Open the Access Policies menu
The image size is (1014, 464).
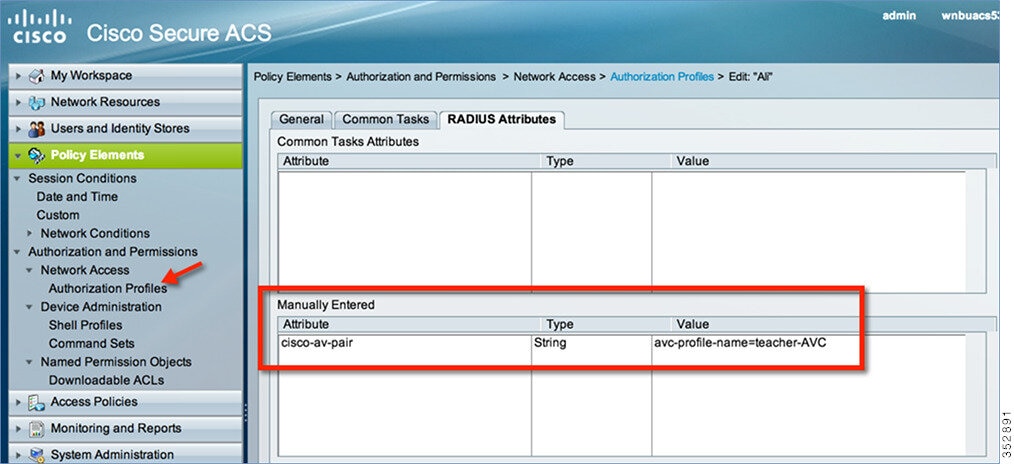125,402
